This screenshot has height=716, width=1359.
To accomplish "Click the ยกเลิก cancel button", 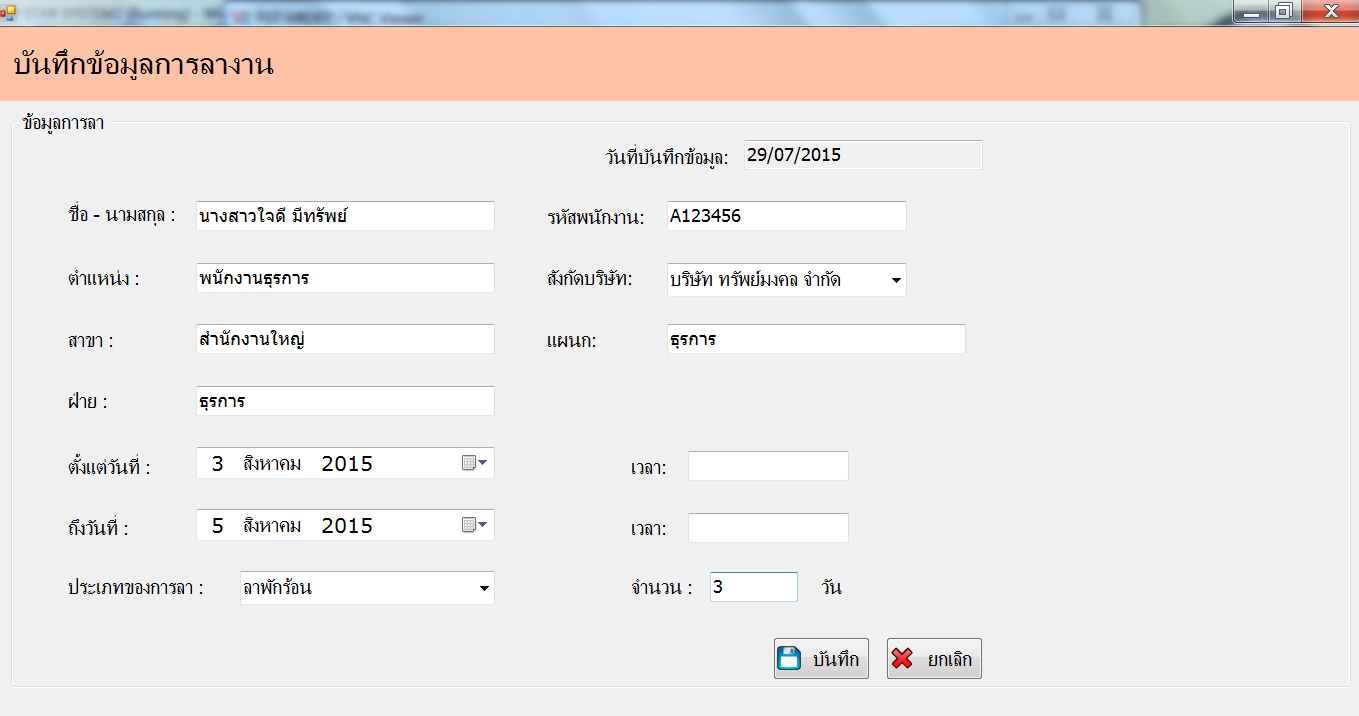I will point(934,659).
